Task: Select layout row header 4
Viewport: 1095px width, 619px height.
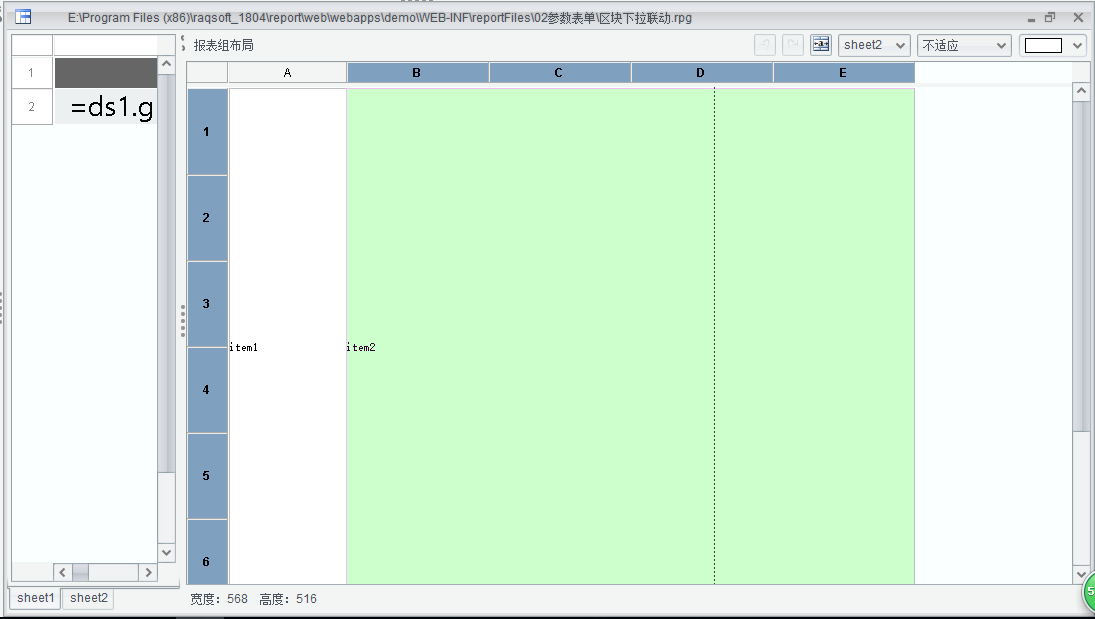Action: (207, 390)
